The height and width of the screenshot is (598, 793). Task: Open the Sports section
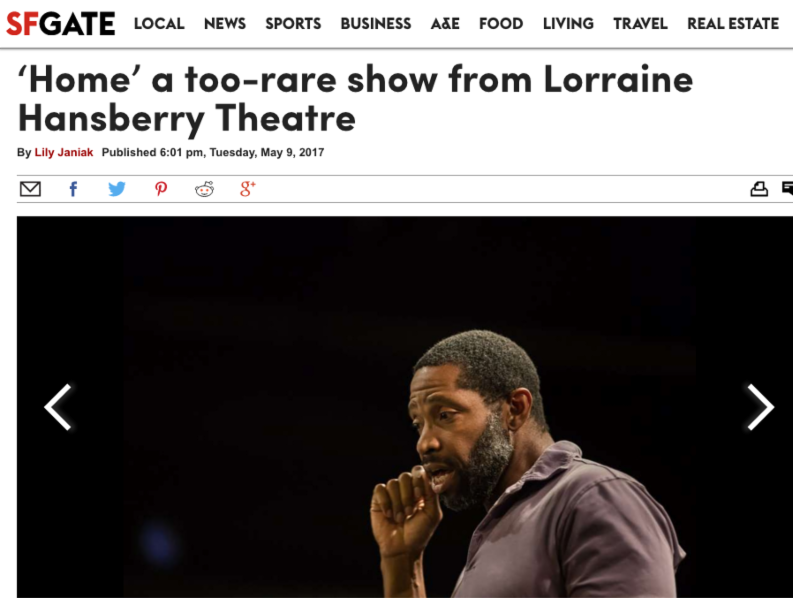tap(293, 24)
